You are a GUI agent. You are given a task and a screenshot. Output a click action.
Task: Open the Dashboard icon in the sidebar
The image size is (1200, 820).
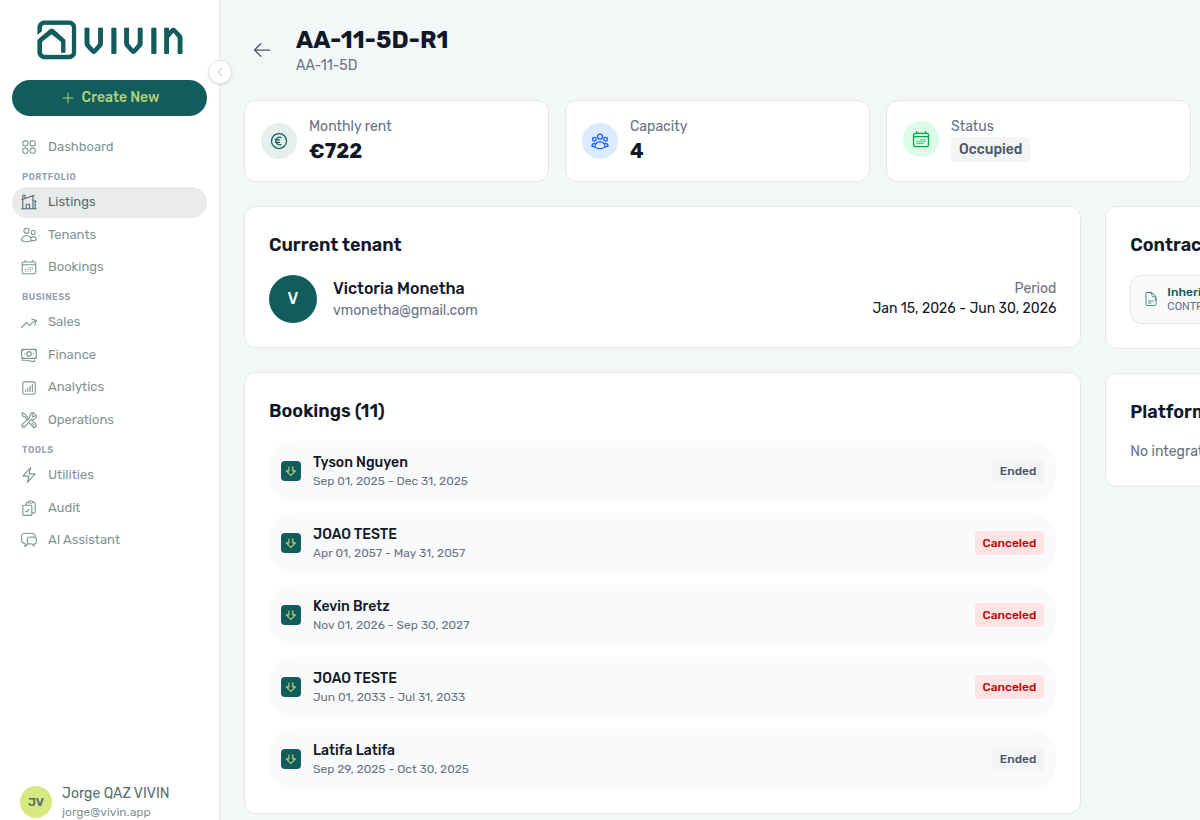(29, 147)
